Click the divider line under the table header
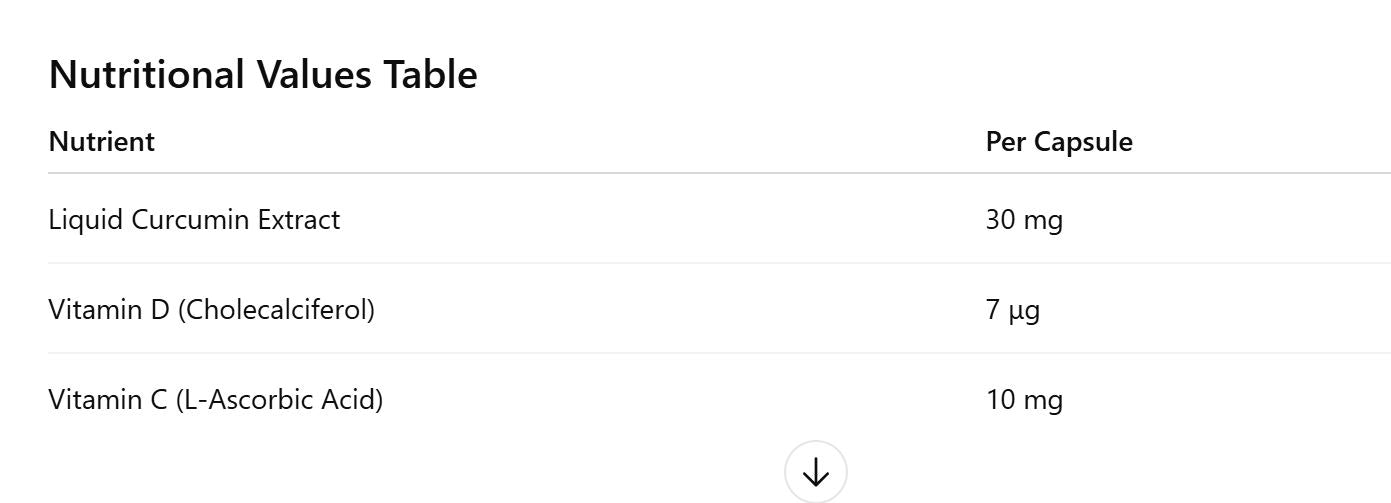 [x=719, y=173]
